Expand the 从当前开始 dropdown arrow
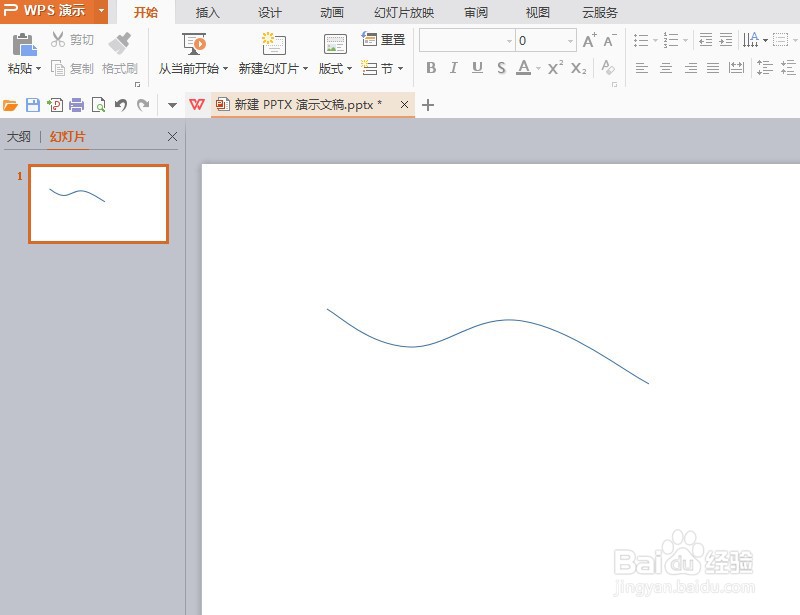Viewport: 800px width, 615px height. click(226, 68)
